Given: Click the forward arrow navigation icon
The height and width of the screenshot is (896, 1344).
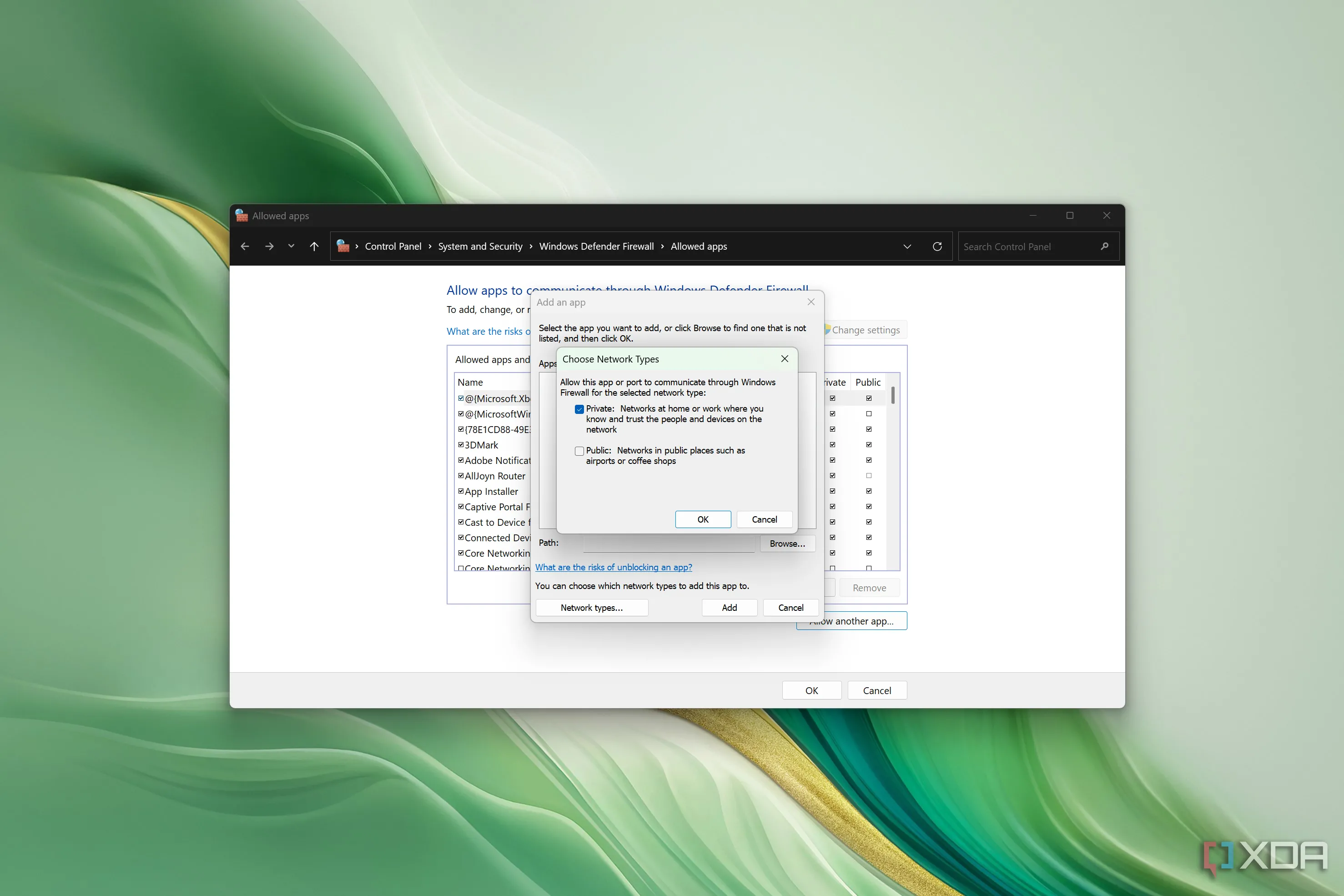Looking at the screenshot, I should pyautogui.click(x=269, y=246).
